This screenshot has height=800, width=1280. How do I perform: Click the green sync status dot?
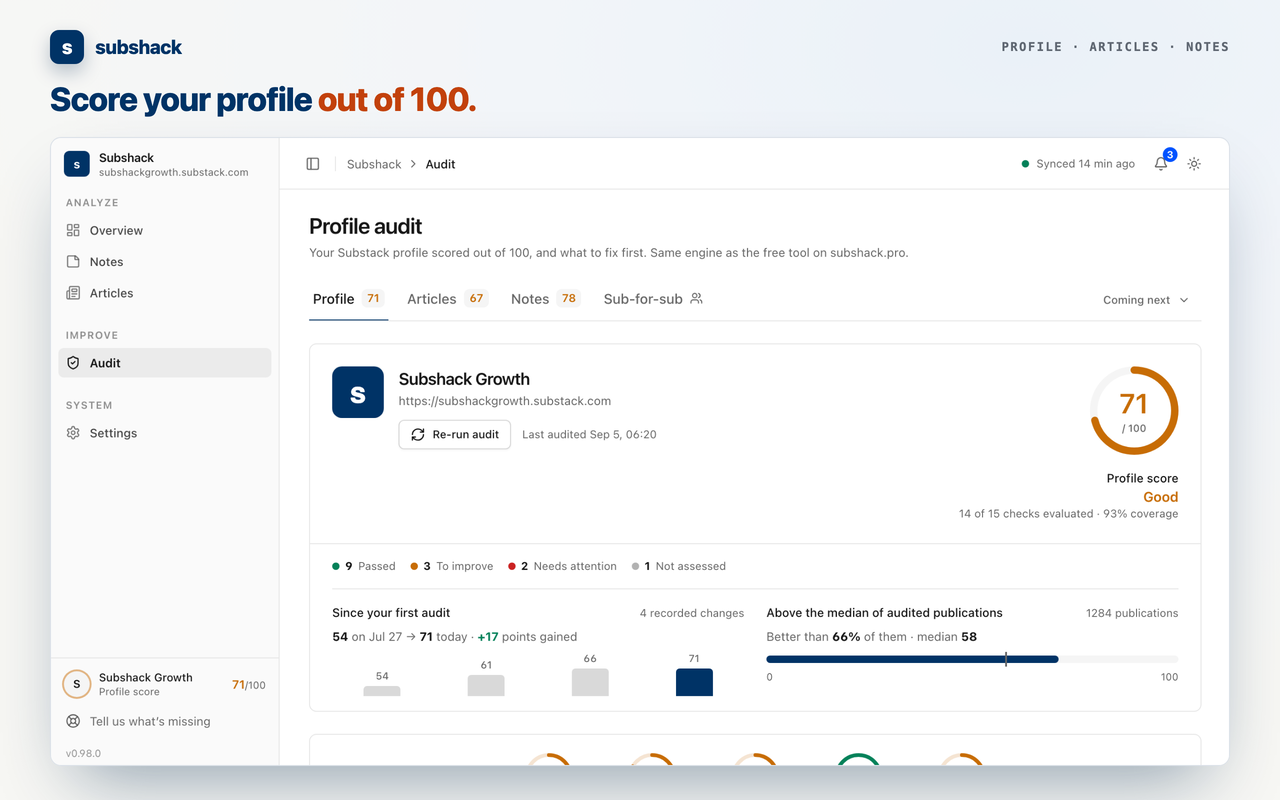coord(1025,164)
